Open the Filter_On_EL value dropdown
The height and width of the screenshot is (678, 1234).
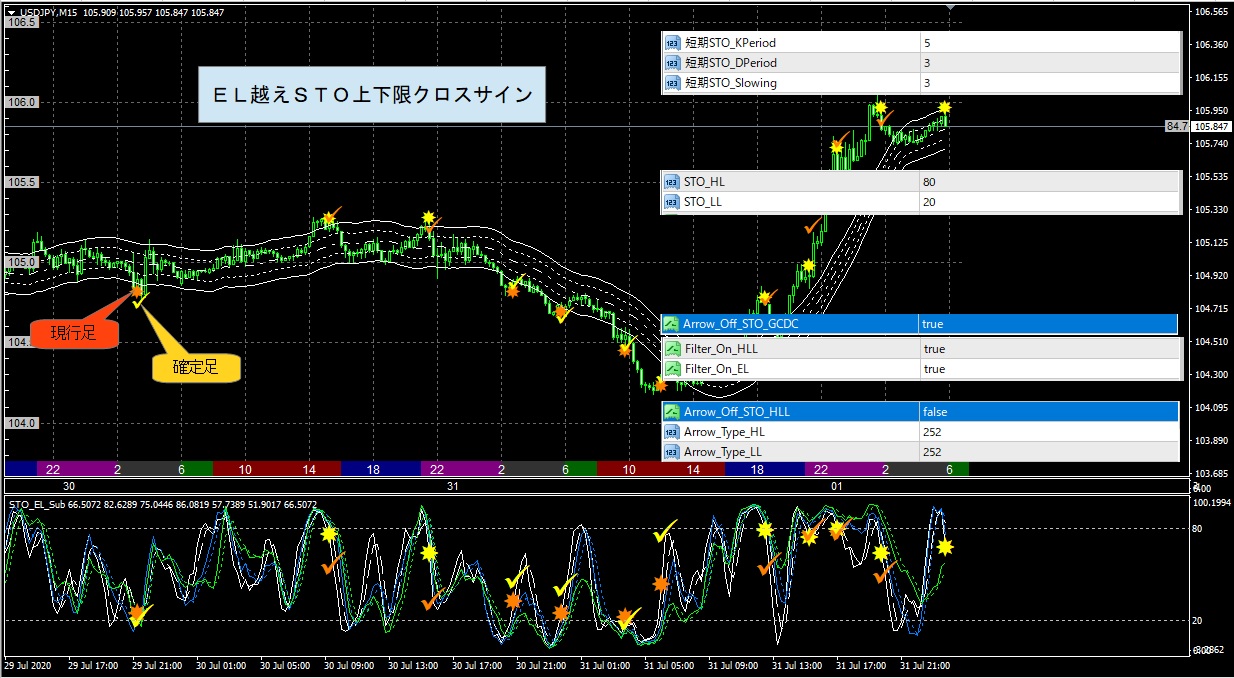(1048, 369)
